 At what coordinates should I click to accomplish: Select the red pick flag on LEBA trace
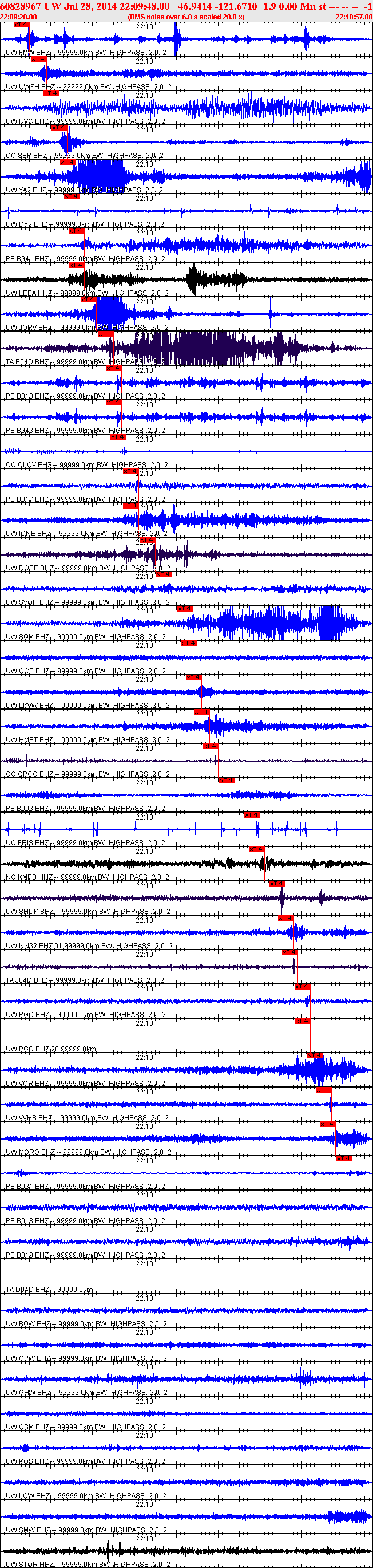click(76, 265)
